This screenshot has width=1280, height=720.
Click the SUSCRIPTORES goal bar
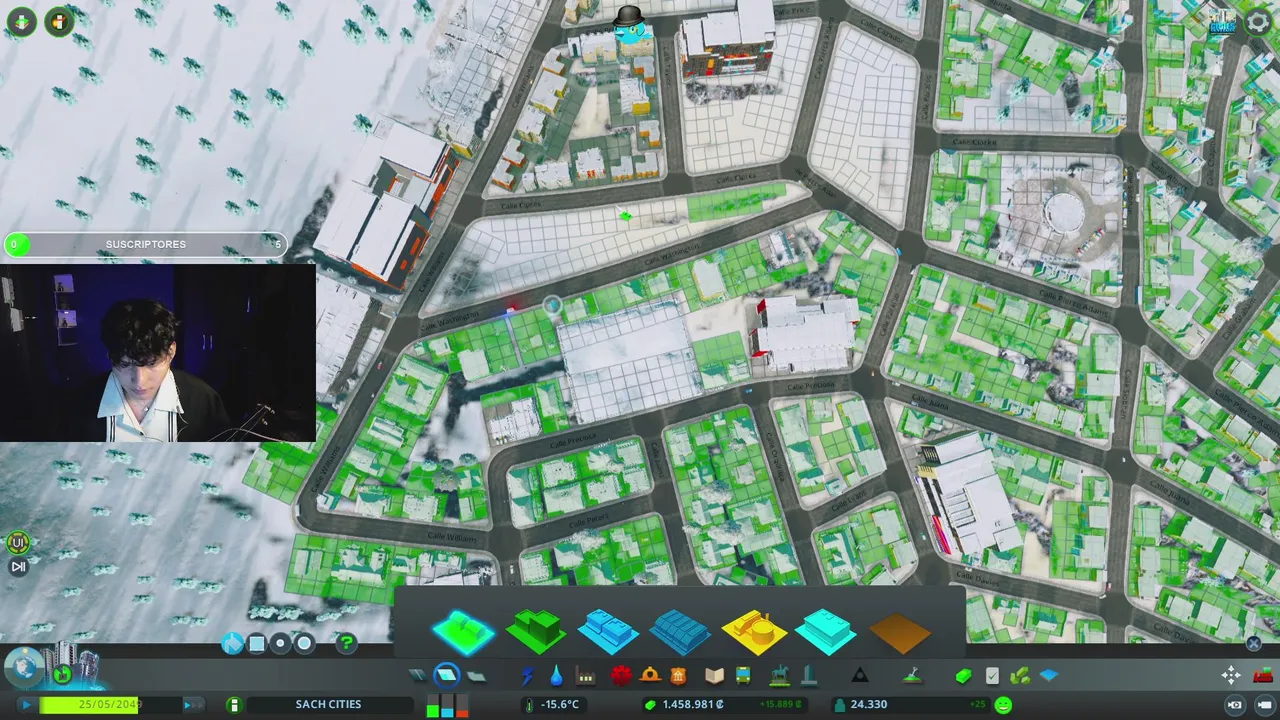tap(146, 244)
